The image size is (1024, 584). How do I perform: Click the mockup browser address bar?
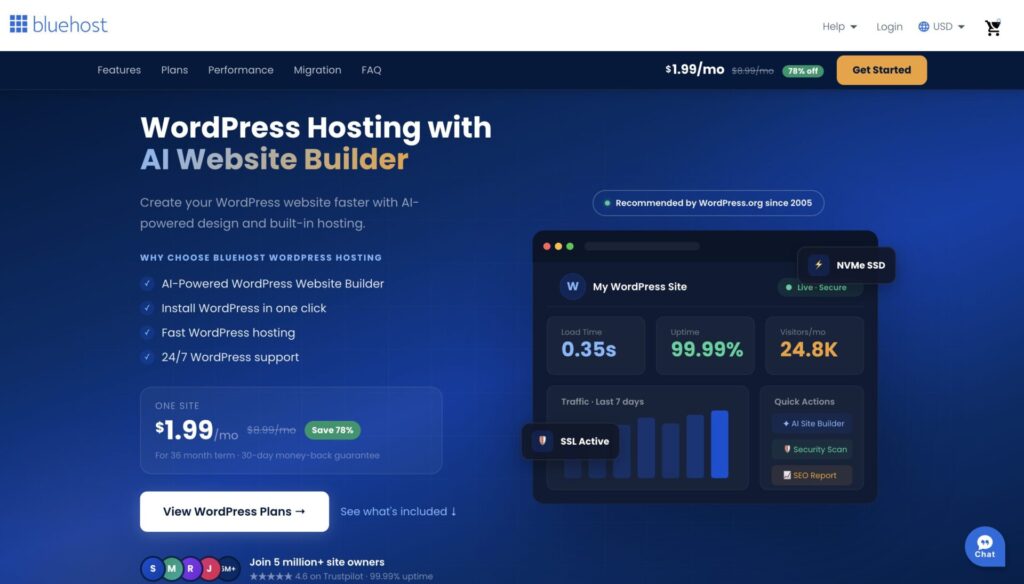(x=642, y=246)
